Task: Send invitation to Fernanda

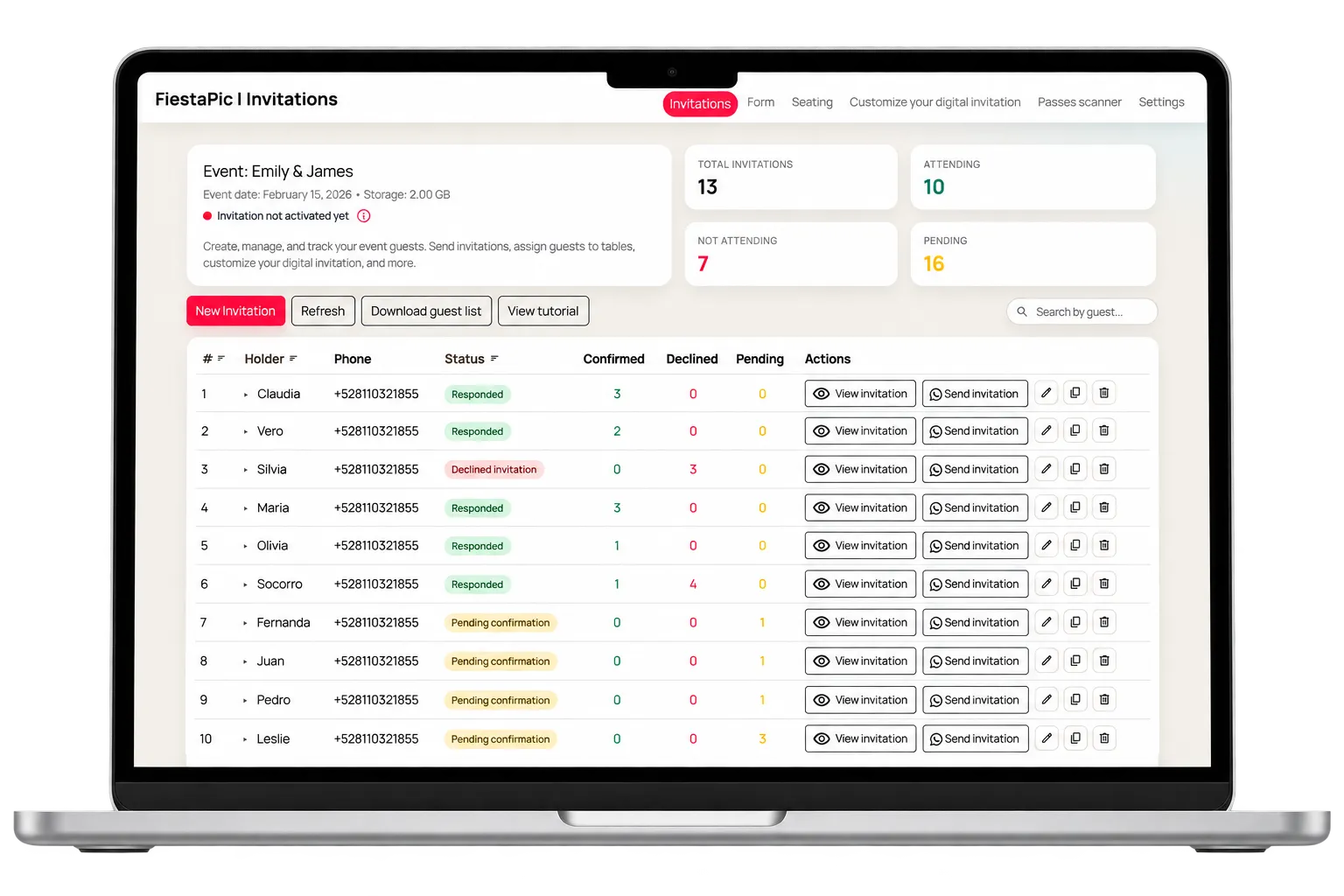Action: coord(975,622)
